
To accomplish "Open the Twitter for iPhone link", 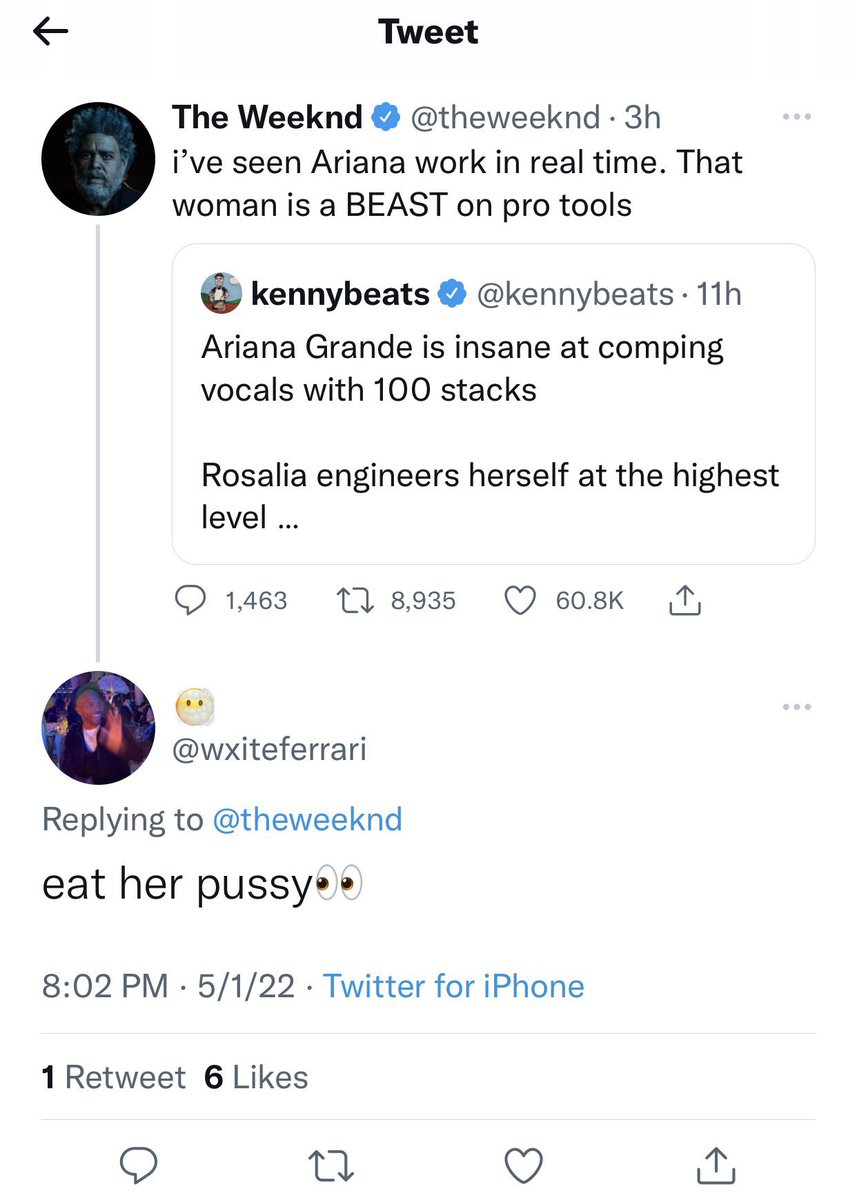I will (454, 986).
